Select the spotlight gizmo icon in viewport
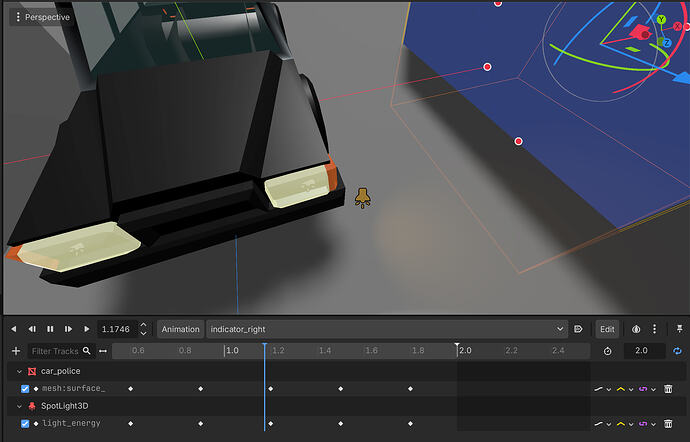This screenshot has height=442, width=690. tap(363, 198)
